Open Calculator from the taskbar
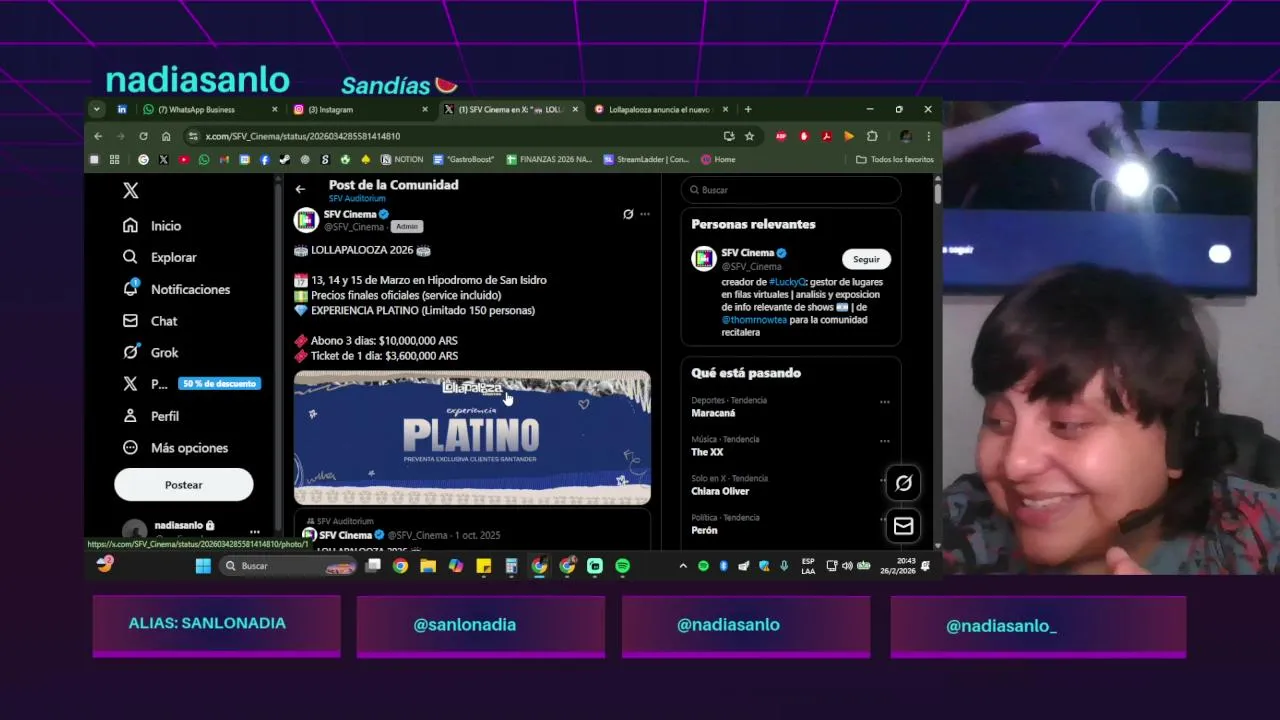This screenshot has height=720, width=1280. click(x=511, y=566)
